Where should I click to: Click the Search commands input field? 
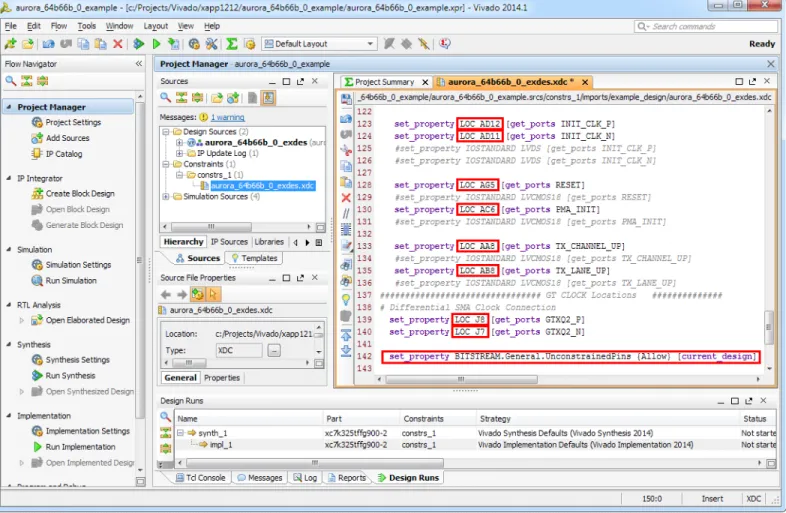click(706, 27)
